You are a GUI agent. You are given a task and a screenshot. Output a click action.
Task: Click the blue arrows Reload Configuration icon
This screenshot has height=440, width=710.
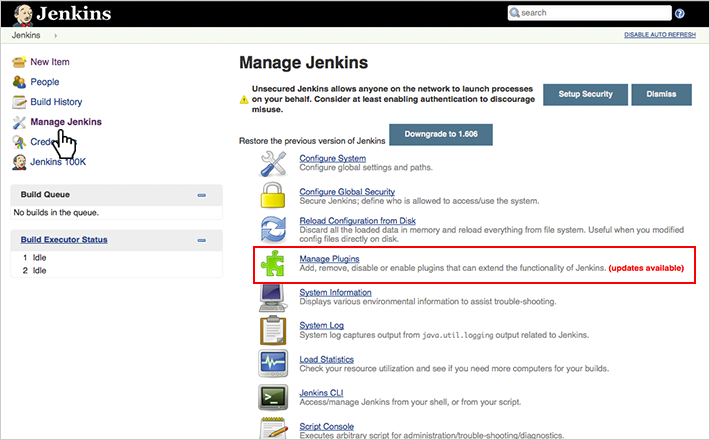(273, 229)
